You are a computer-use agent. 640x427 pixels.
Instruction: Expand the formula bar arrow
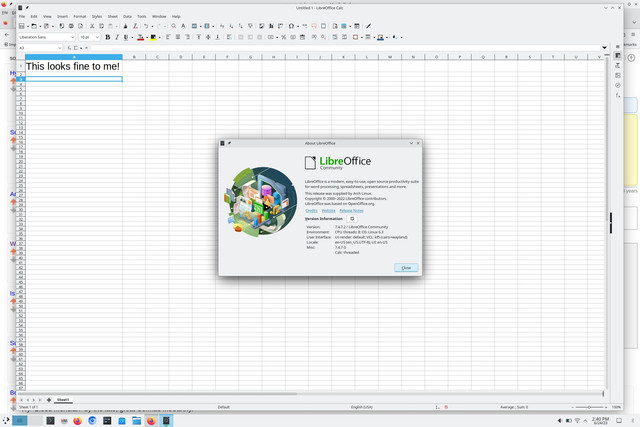click(604, 48)
